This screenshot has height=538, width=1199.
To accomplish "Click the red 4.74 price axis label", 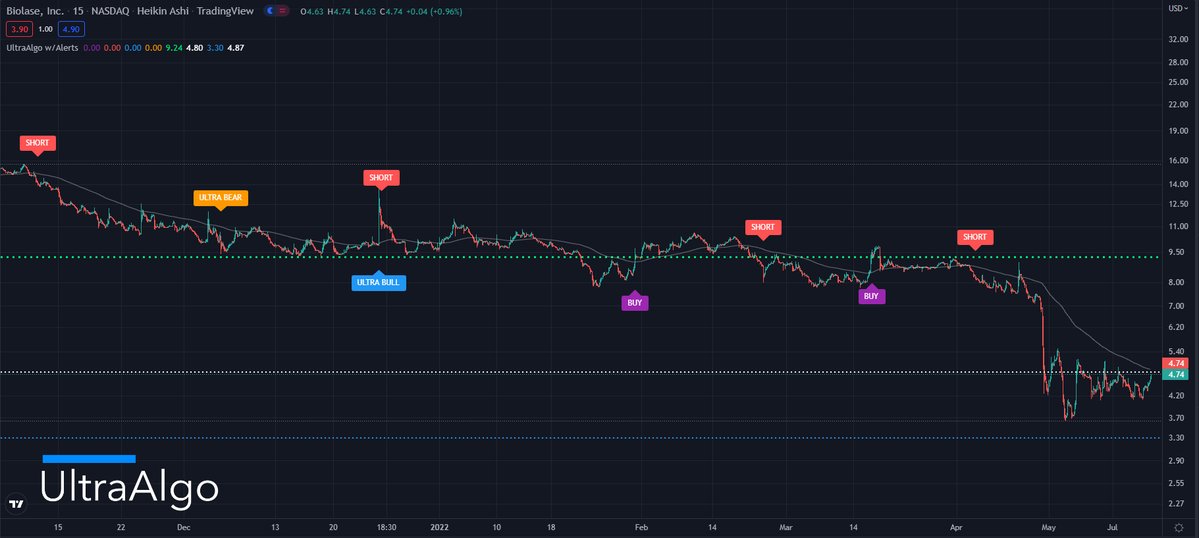I will tap(1176, 363).
